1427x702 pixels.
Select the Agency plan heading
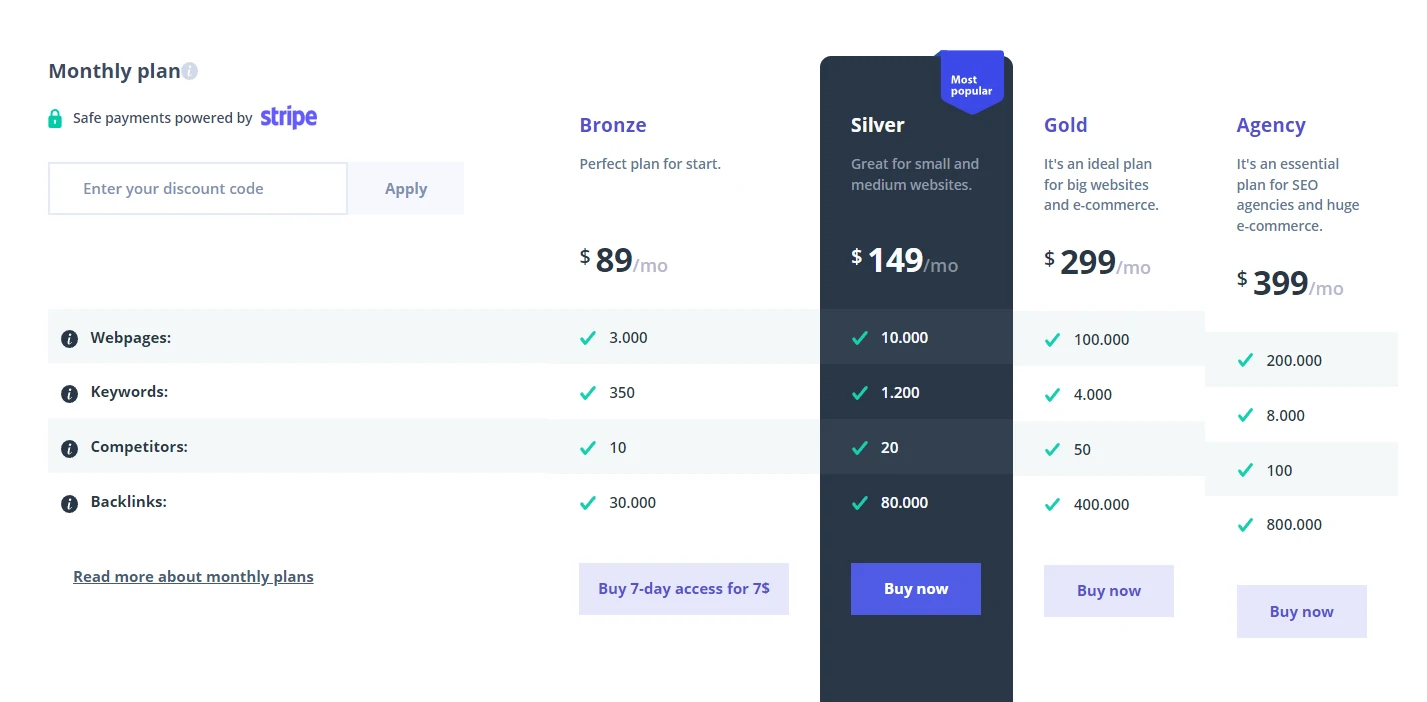point(1271,125)
